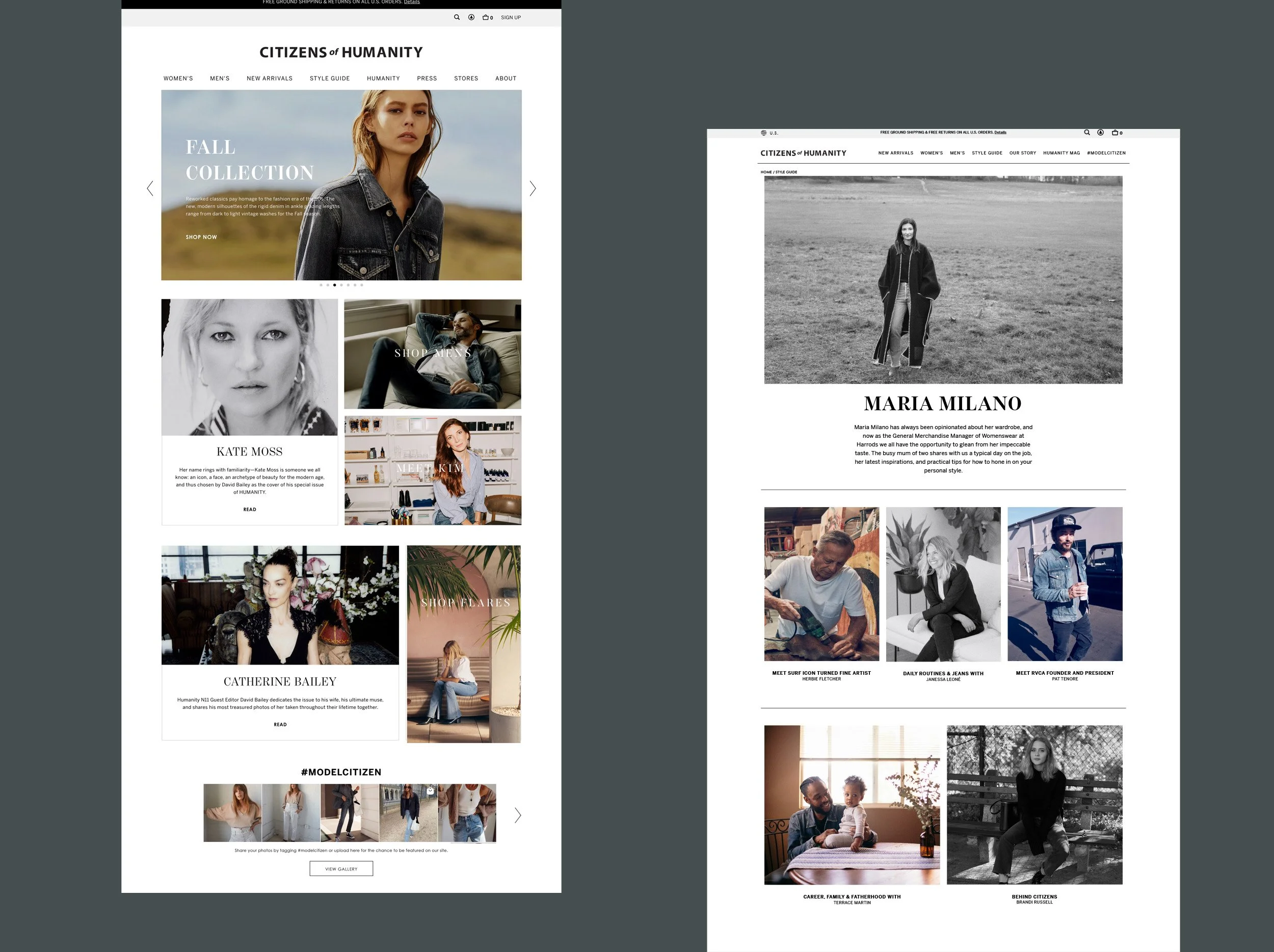Click SHOP NOW on Fall Collection banner
Screen dimensions: 1274x952
pos(201,237)
